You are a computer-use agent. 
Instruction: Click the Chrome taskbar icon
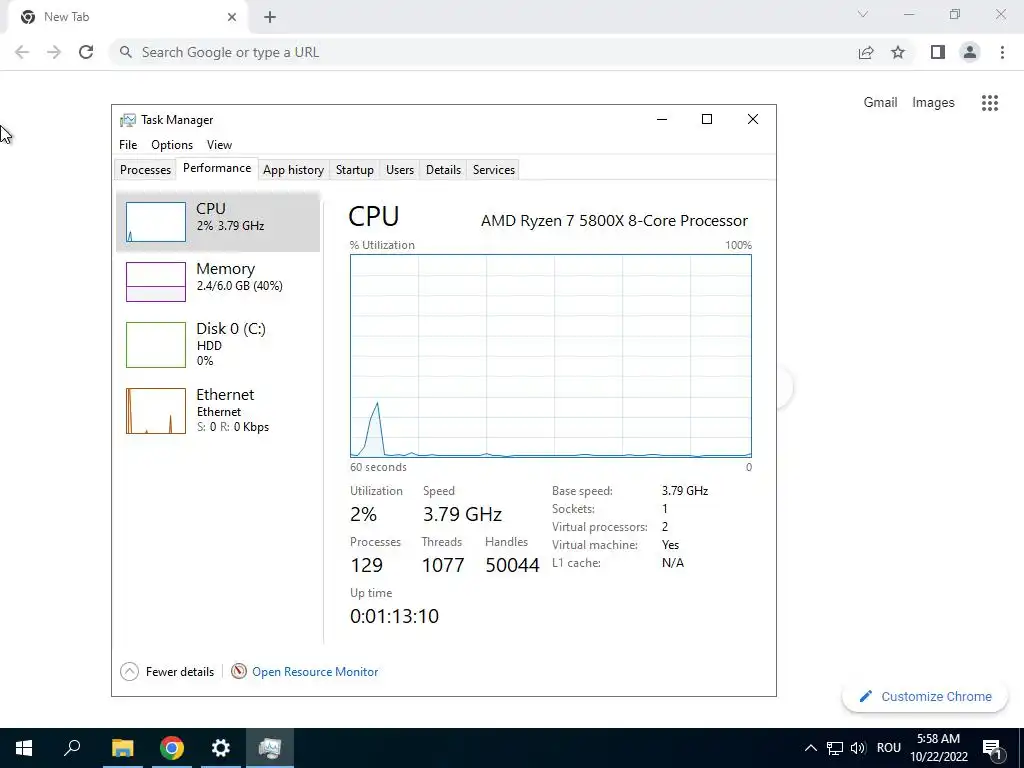click(172, 748)
